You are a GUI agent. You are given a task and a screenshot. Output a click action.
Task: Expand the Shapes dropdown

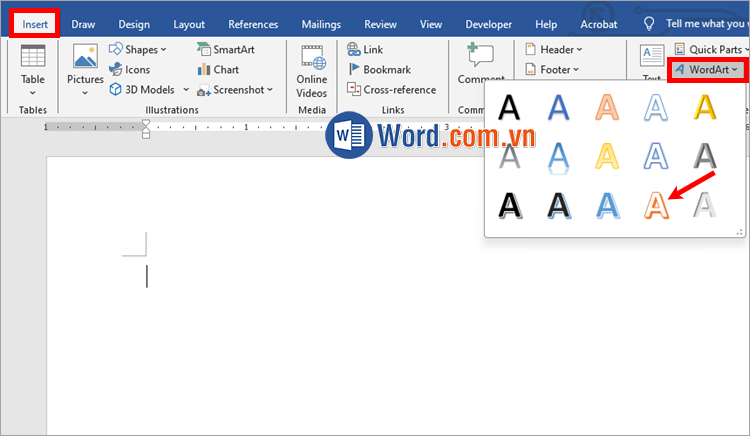138,49
